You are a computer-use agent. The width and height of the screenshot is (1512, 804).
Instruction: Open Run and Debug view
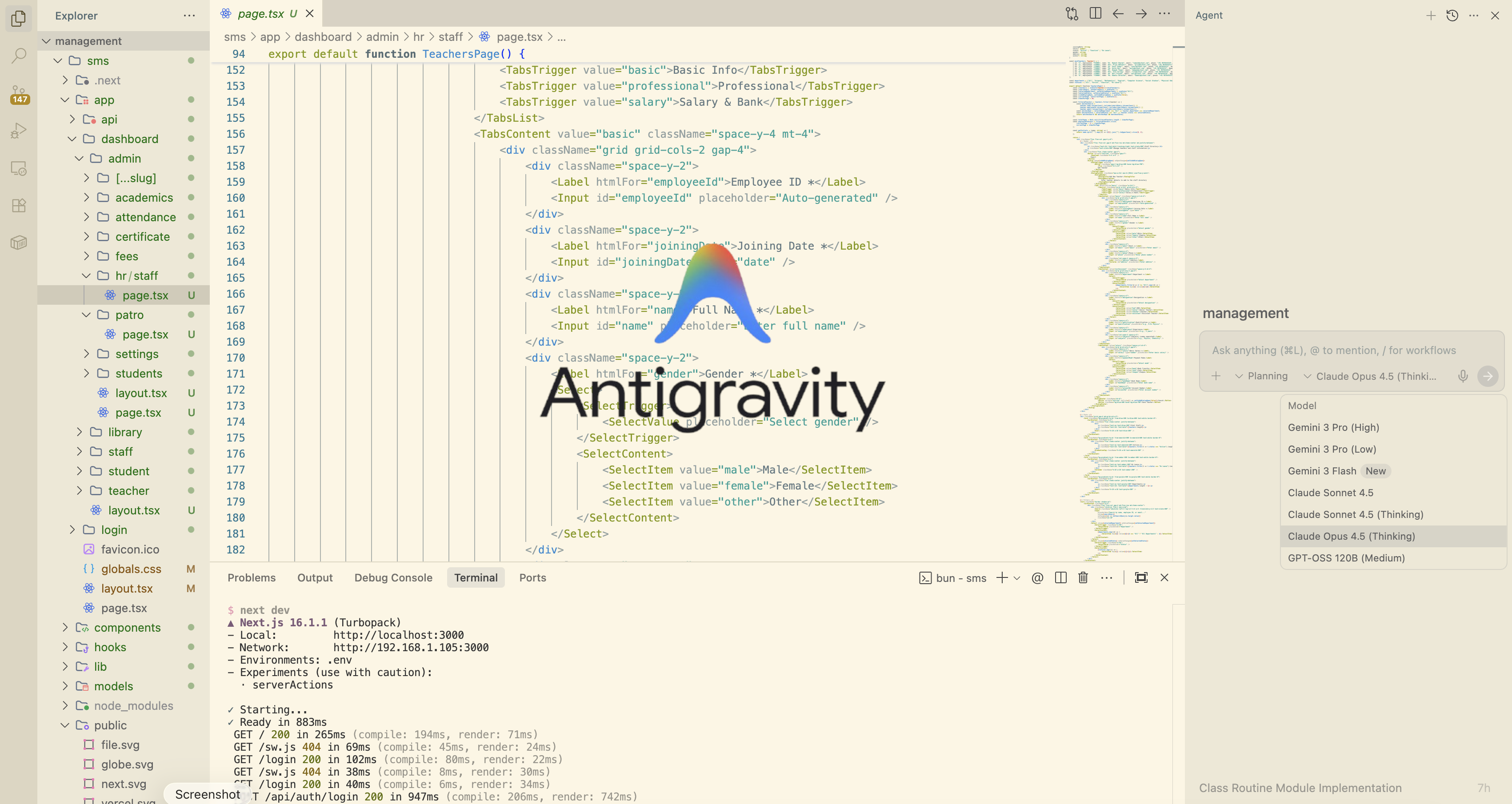coord(19,130)
